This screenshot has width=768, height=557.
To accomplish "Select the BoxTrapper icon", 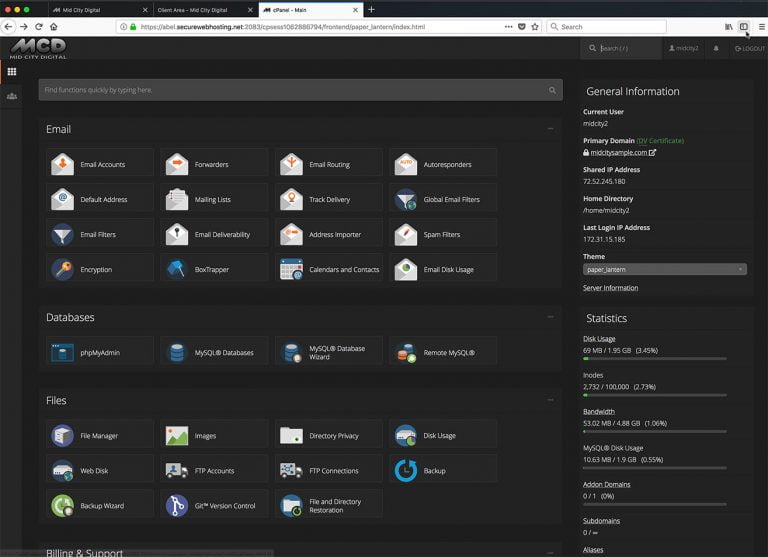I will pos(177,269).
